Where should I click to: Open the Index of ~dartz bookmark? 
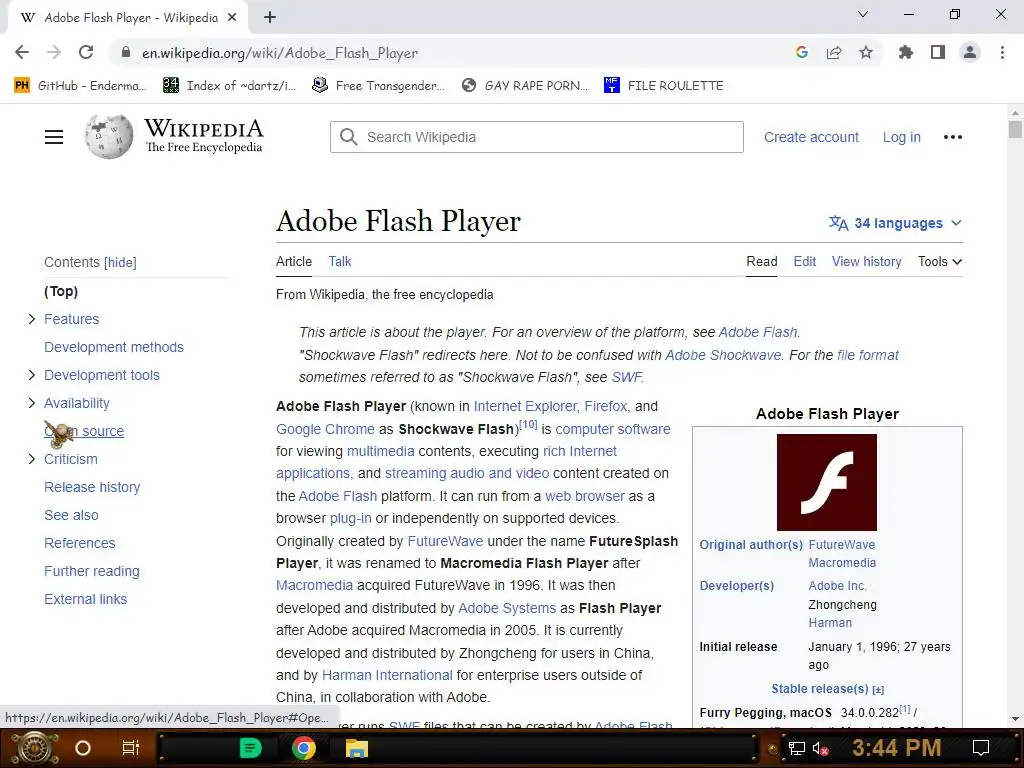coord(229,86)
